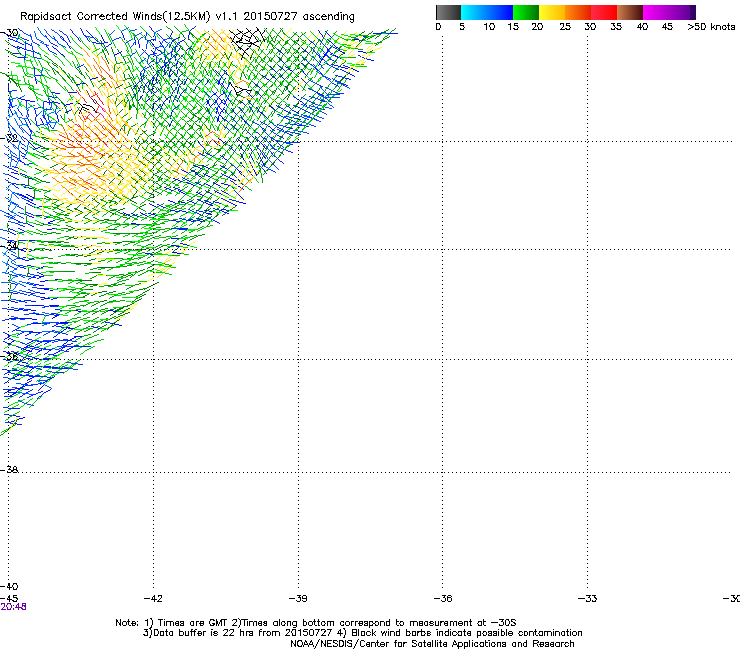Click the cyan-blue 5-15 knots color band
Image resolution: width=740 pixels, height=650 pixels.
(x=487, y=12)
